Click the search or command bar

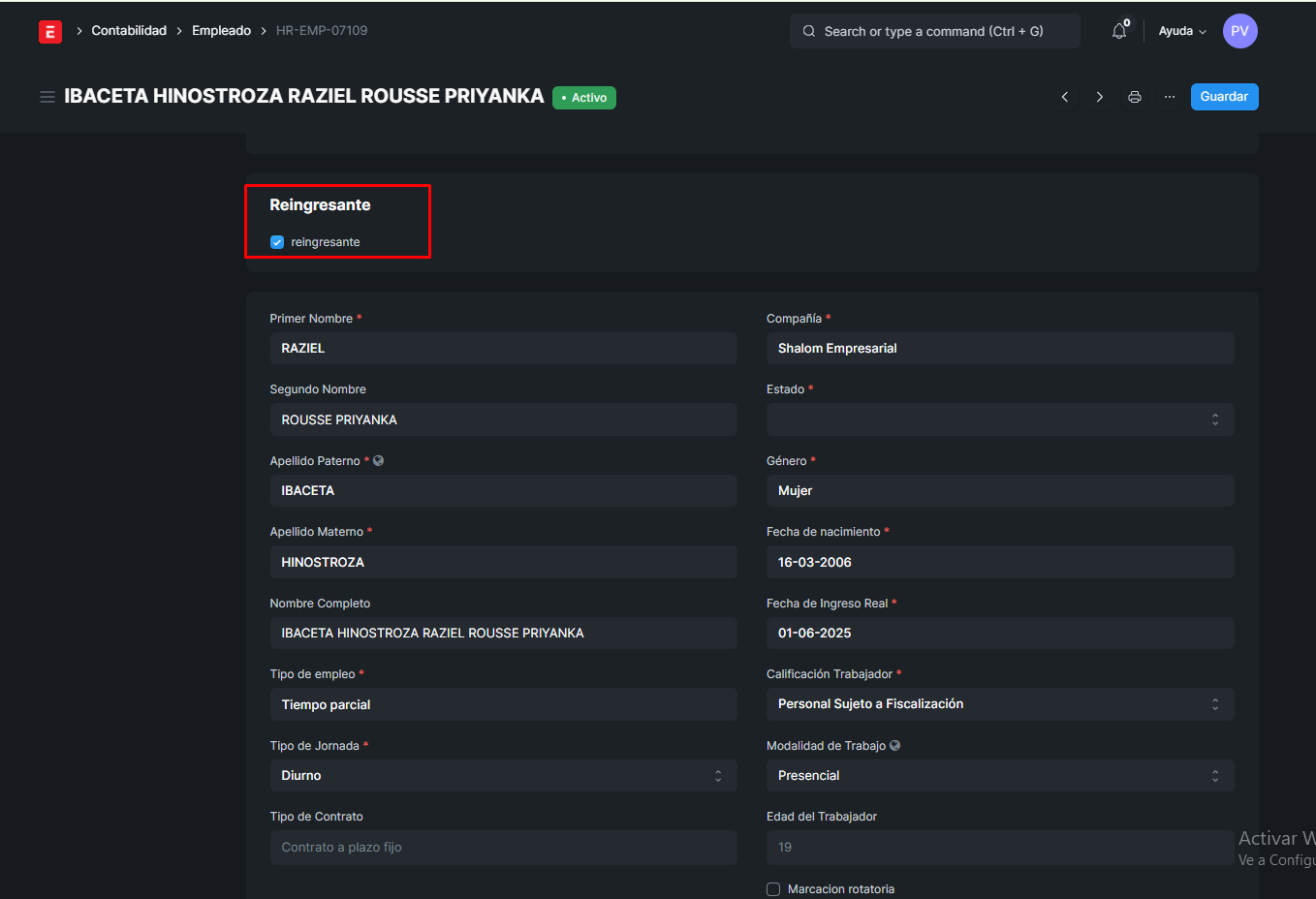point(934,31)
